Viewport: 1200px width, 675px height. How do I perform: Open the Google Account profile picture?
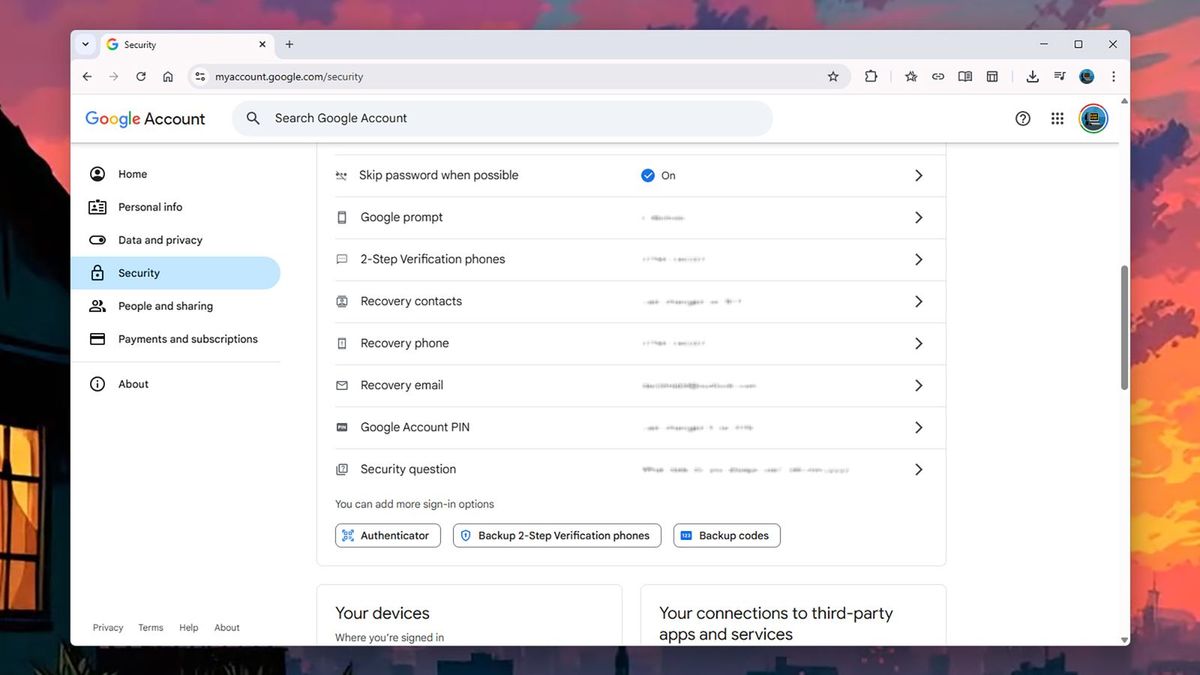tap(1093, 118)
